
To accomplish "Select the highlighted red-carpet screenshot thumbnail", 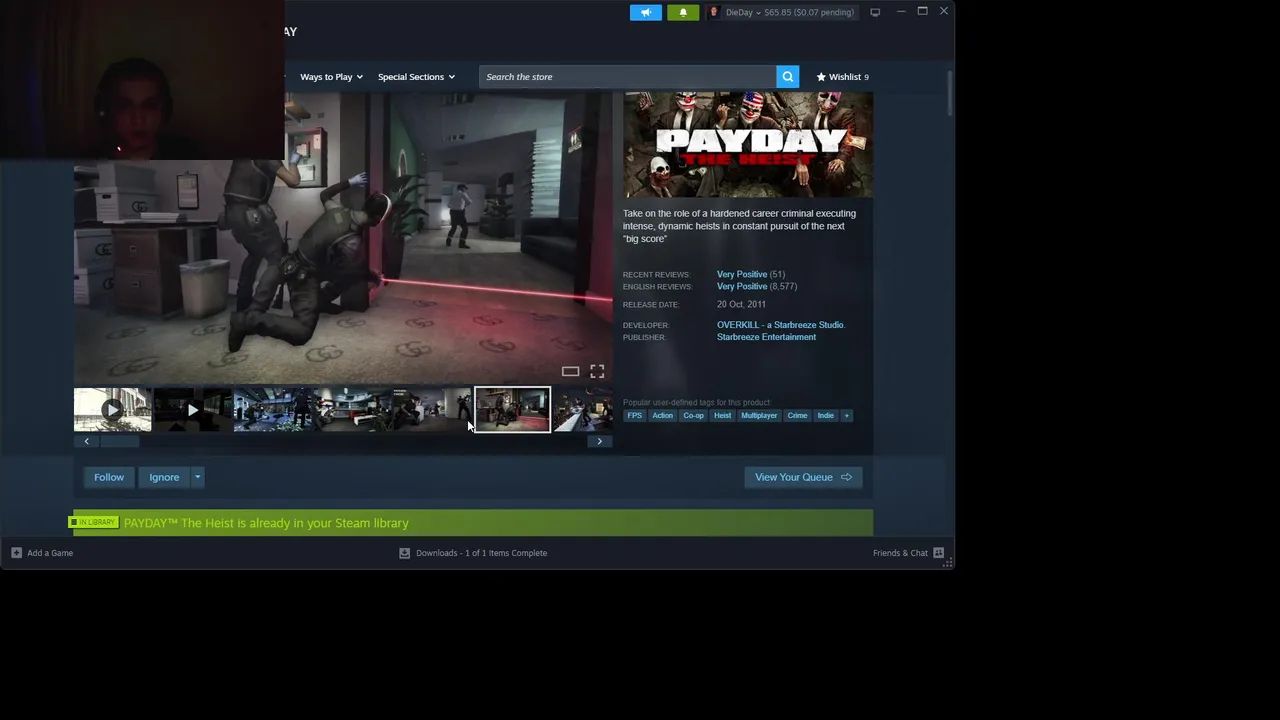I will pos(512,410).
